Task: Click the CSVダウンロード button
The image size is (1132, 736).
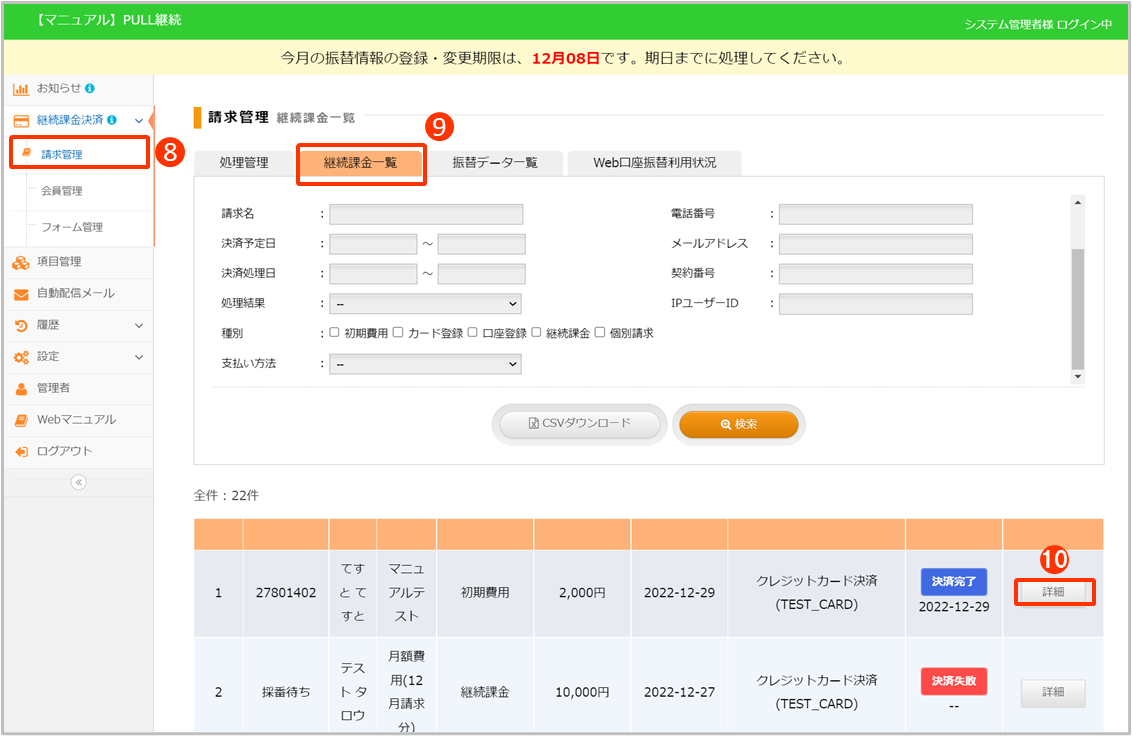Action: coord(580,424)
